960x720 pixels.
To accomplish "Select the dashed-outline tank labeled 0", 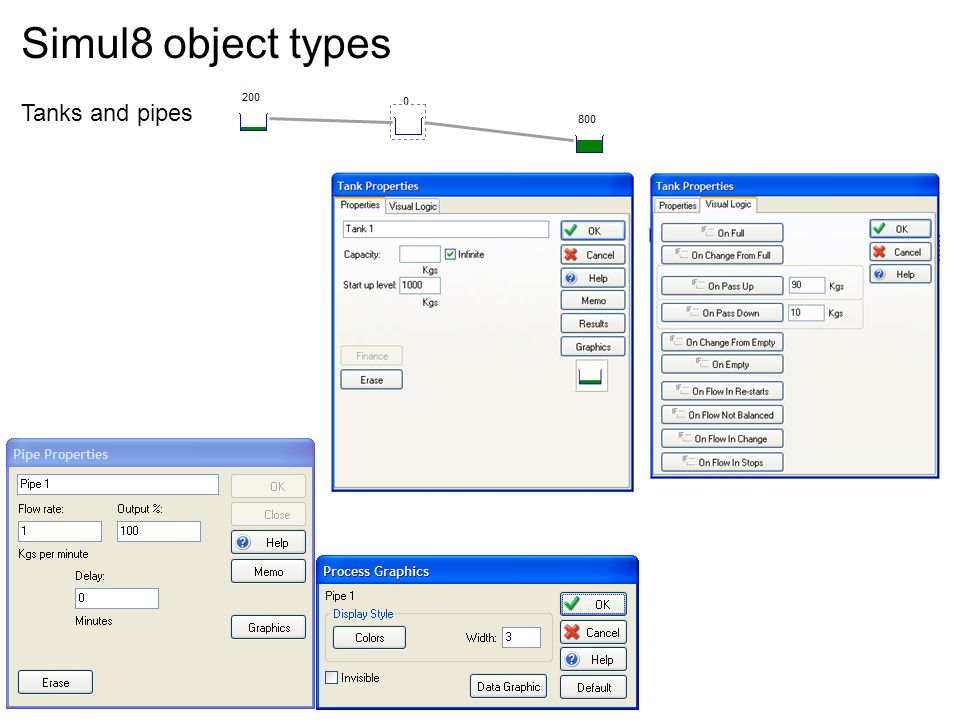I will pos(408,122).
